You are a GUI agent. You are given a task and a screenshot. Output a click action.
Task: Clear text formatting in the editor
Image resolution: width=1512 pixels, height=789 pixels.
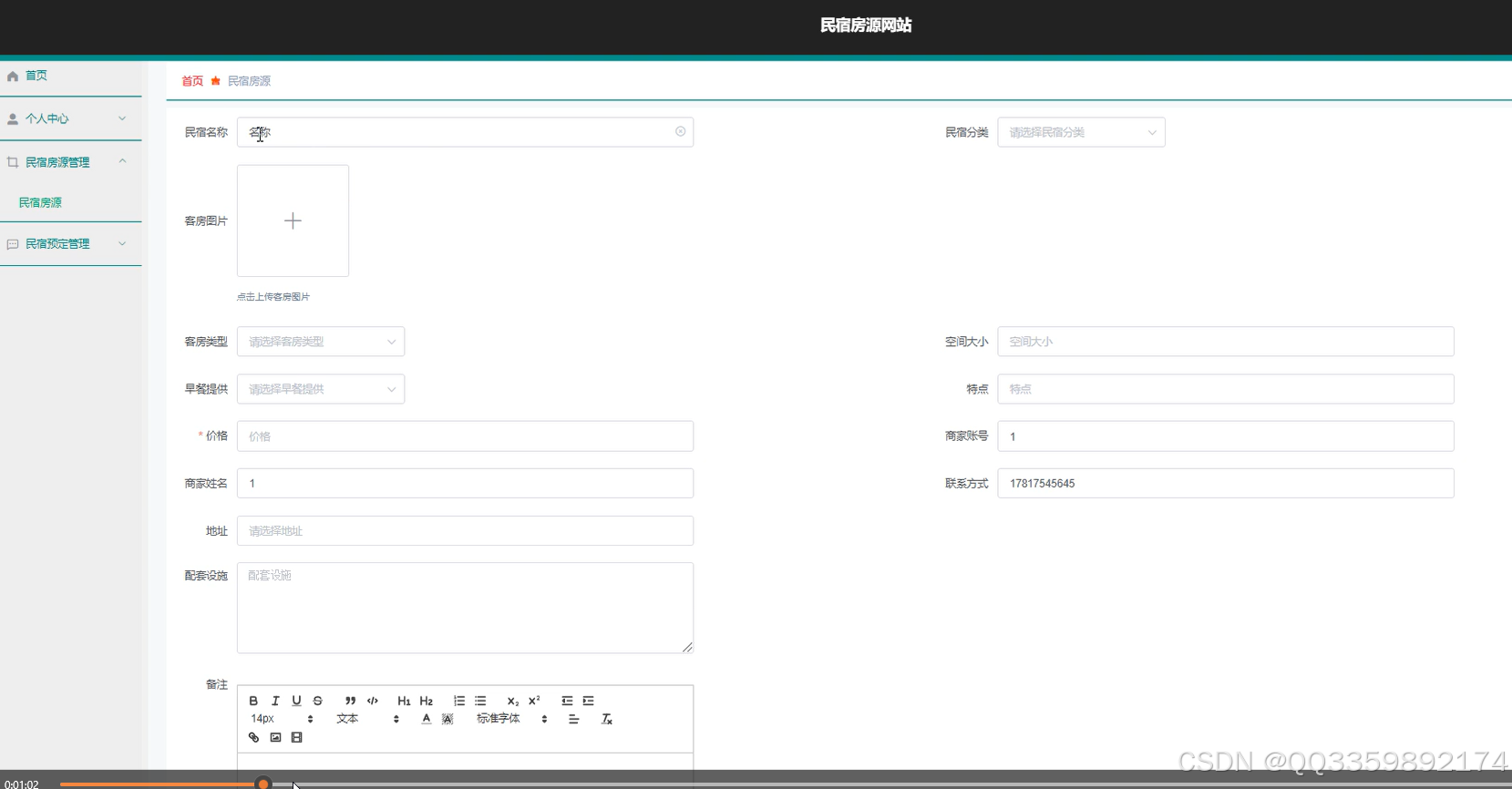(x=606, y=719)
